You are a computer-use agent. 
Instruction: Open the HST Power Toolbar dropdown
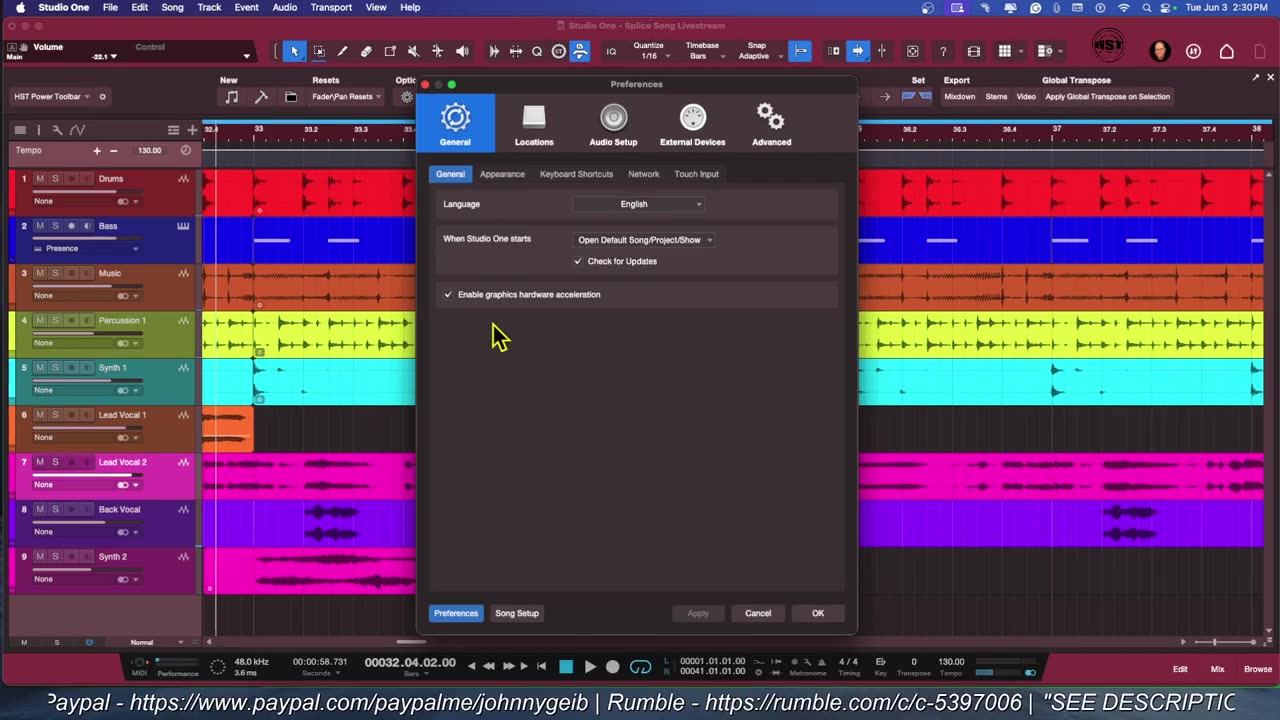click(x=52, y=97)
